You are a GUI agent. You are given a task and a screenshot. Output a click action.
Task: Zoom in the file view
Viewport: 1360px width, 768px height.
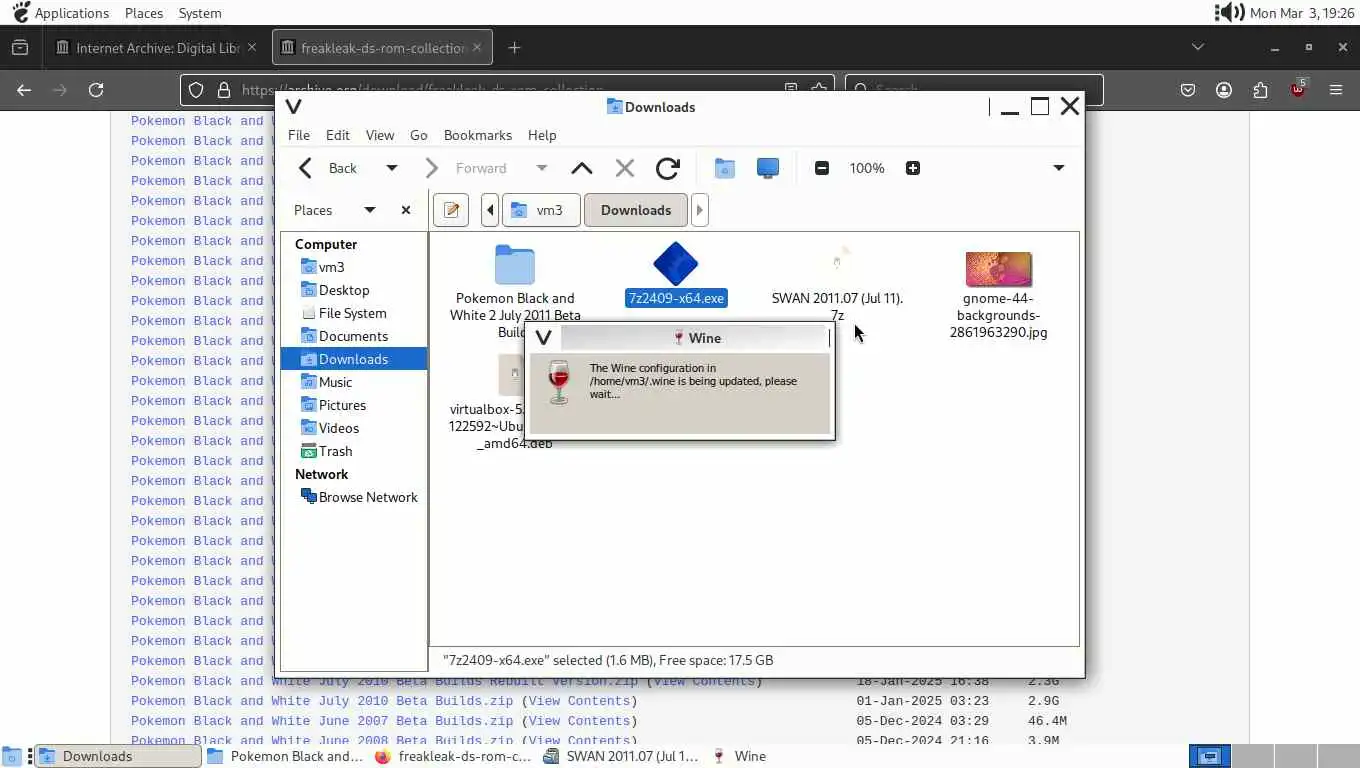(x=913, y=168)
